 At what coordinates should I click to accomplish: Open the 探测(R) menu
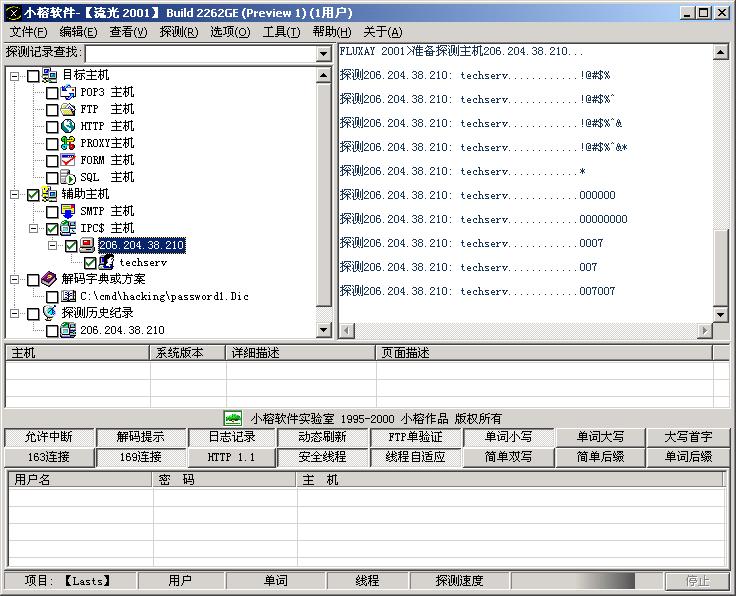click(179, 32)
